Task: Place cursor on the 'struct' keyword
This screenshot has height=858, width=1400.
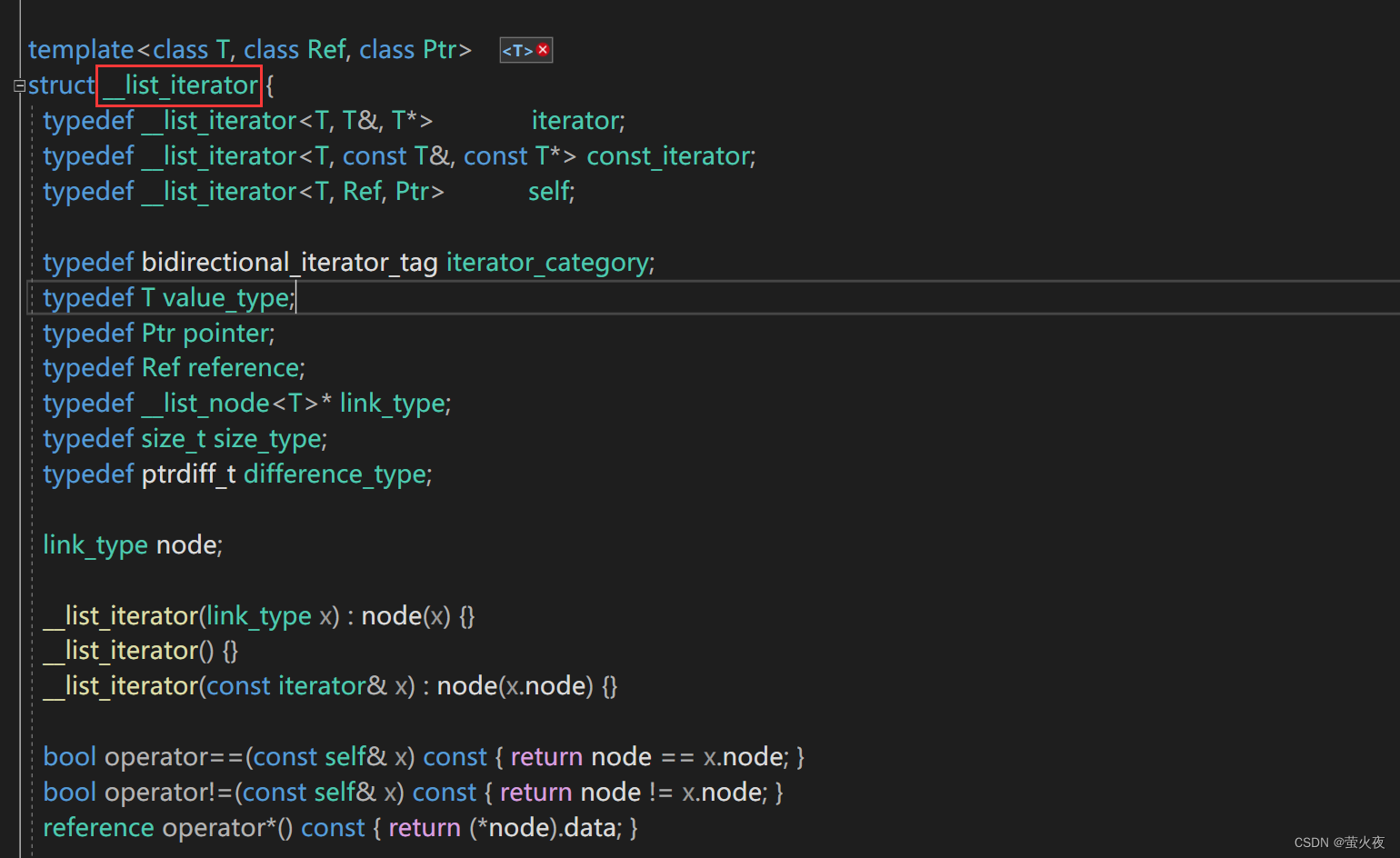Action: tap(61, 85)
